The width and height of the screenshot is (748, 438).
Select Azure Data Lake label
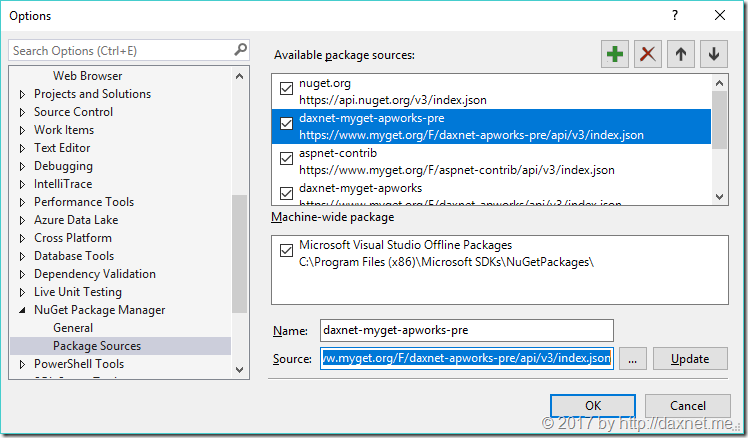[x=76, y=220]
